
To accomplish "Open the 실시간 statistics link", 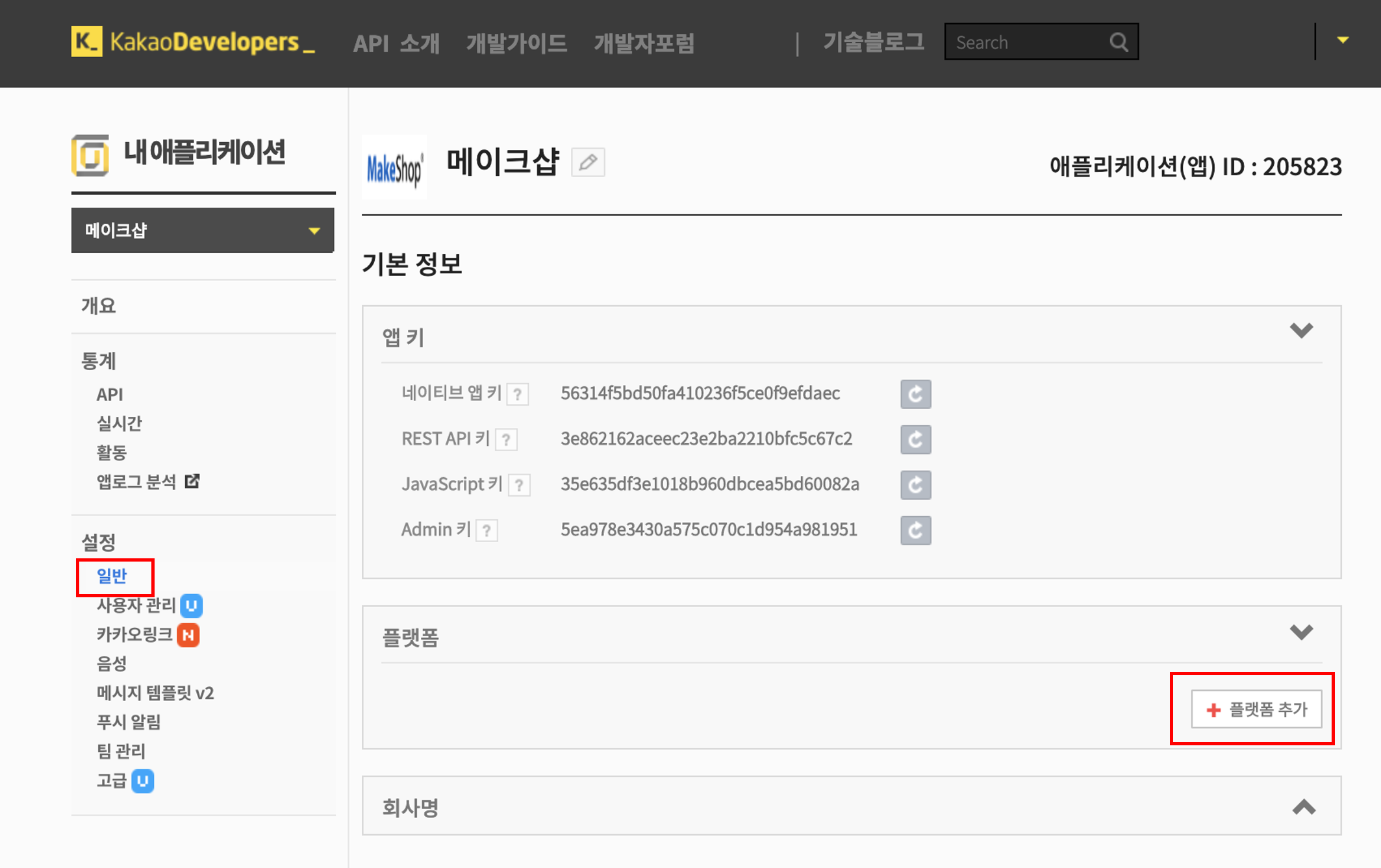I will (x=119, y=423).
